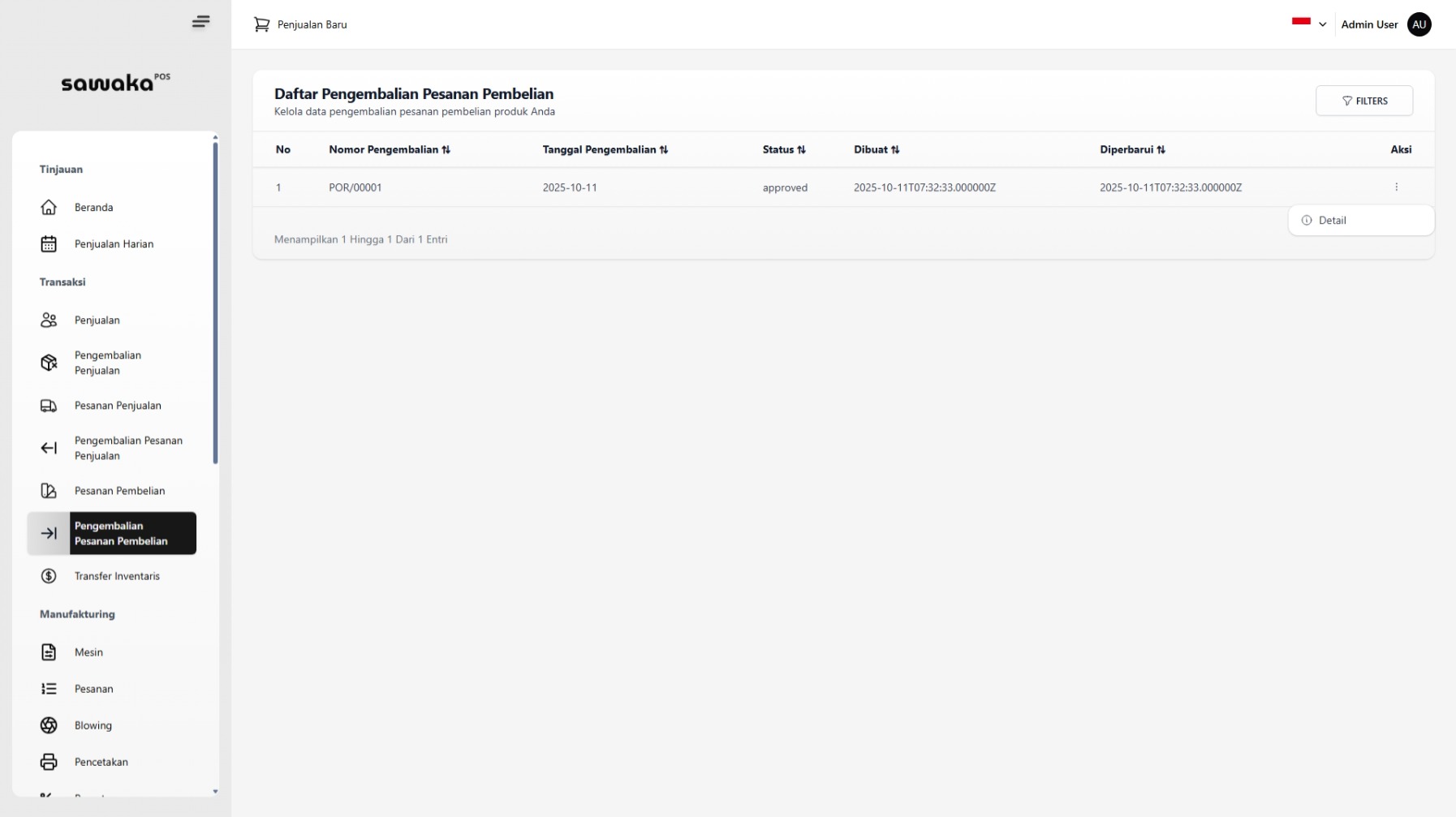This screenshot has height=817, width=1456.
Task: Open the row action three-dot menu
Action: 1396,187
